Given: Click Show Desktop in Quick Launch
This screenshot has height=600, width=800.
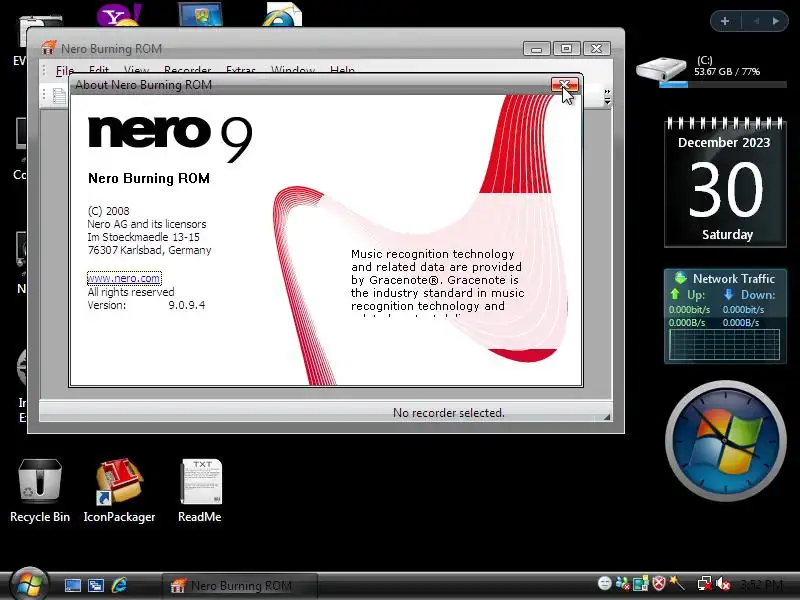Looking at the screenshot, I should 72,585.
